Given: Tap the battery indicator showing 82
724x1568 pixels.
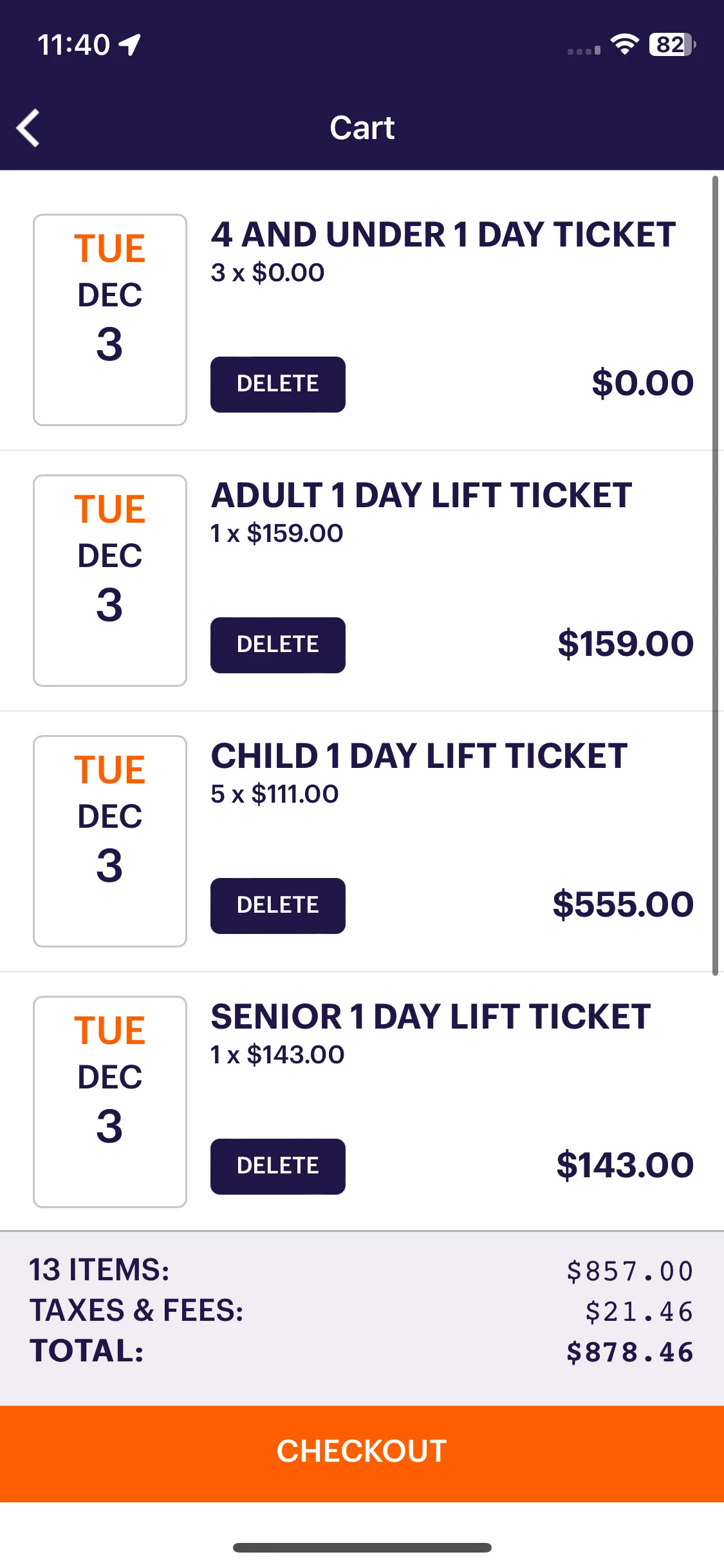Looking at the screenshot, I should 672,44.
